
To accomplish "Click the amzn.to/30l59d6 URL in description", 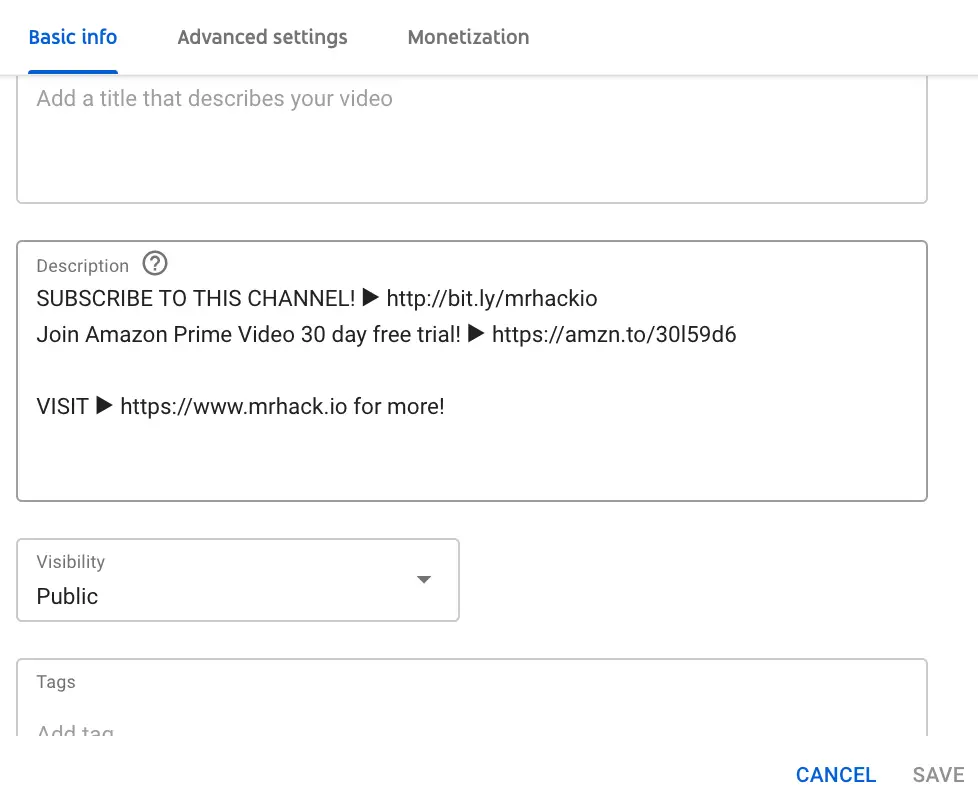I will click(x=614, y=334).
